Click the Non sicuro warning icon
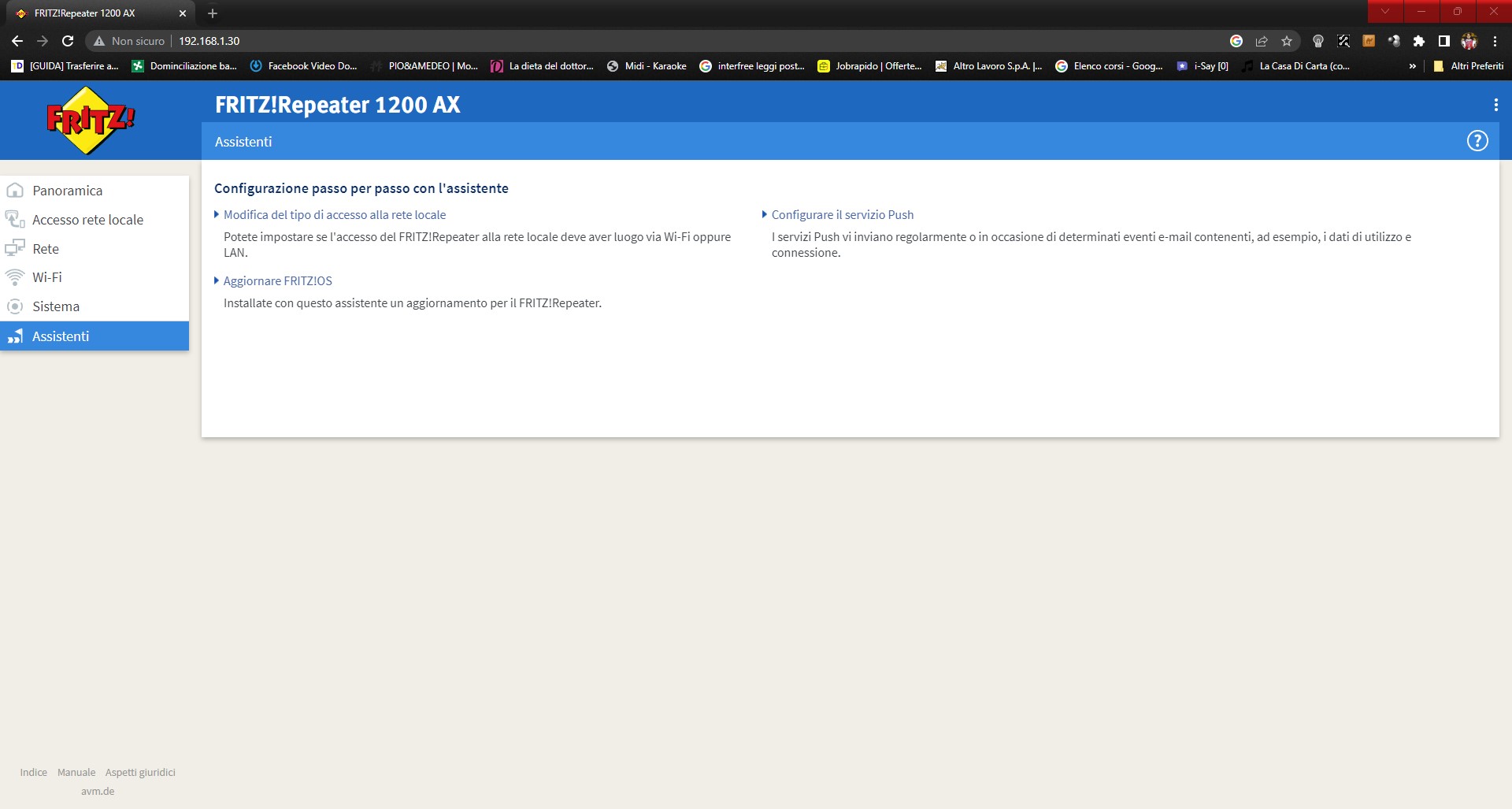 coord(99,41)
